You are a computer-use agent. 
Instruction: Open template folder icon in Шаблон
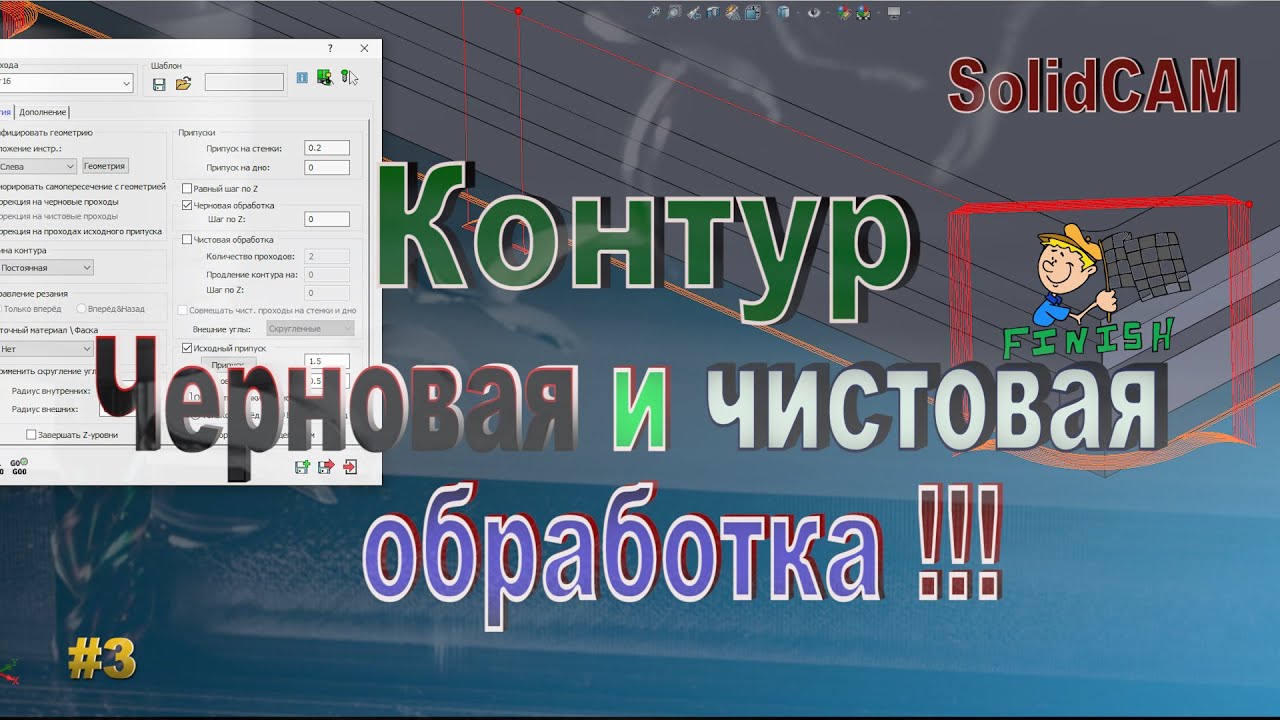coord(183,84)
